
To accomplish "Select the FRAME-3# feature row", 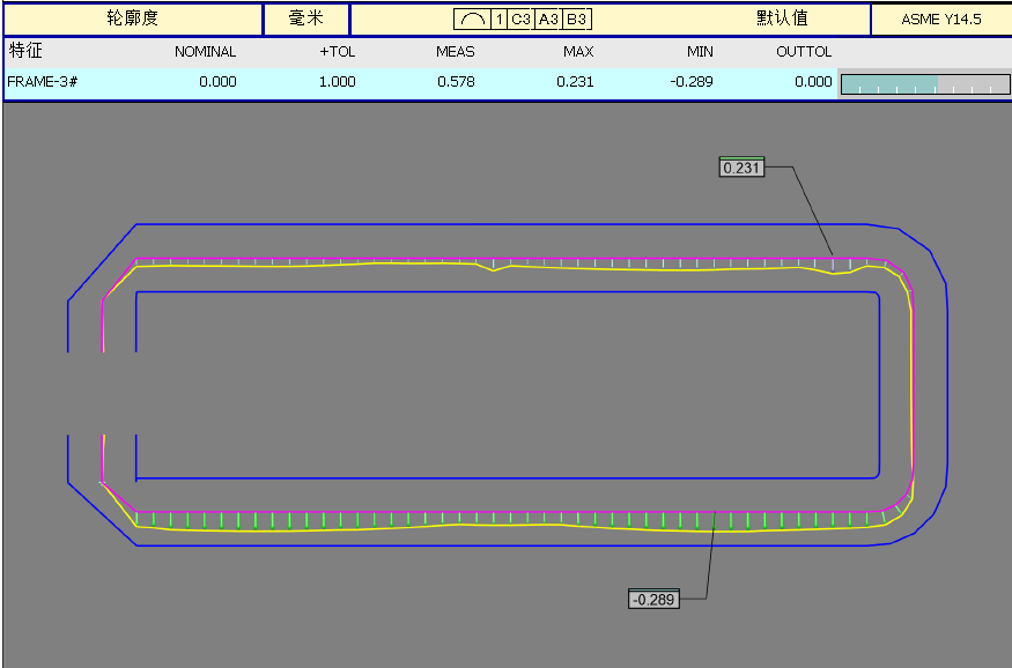I will [x=43, y=82].
